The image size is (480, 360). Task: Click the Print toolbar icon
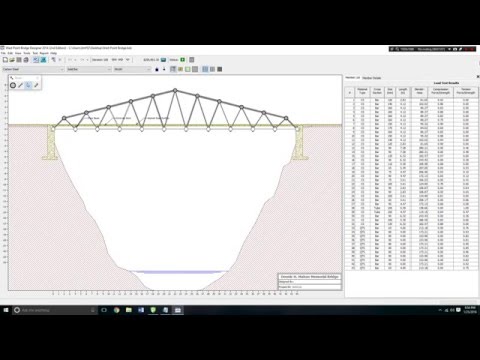pyautogui.click(x=26, y=60)
